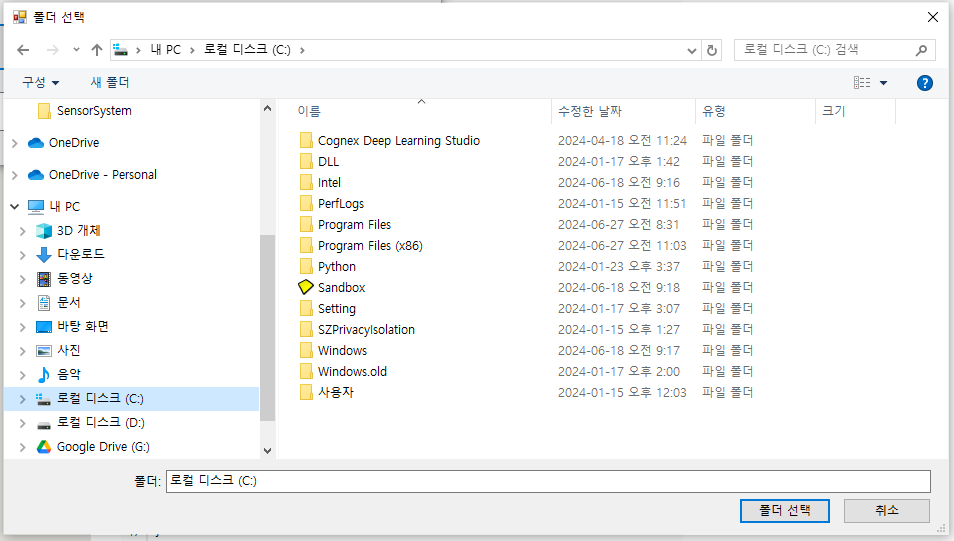Create a new folder with 새 폴더
The height and width of the screenshot is (541, 954).
[110, 82]
